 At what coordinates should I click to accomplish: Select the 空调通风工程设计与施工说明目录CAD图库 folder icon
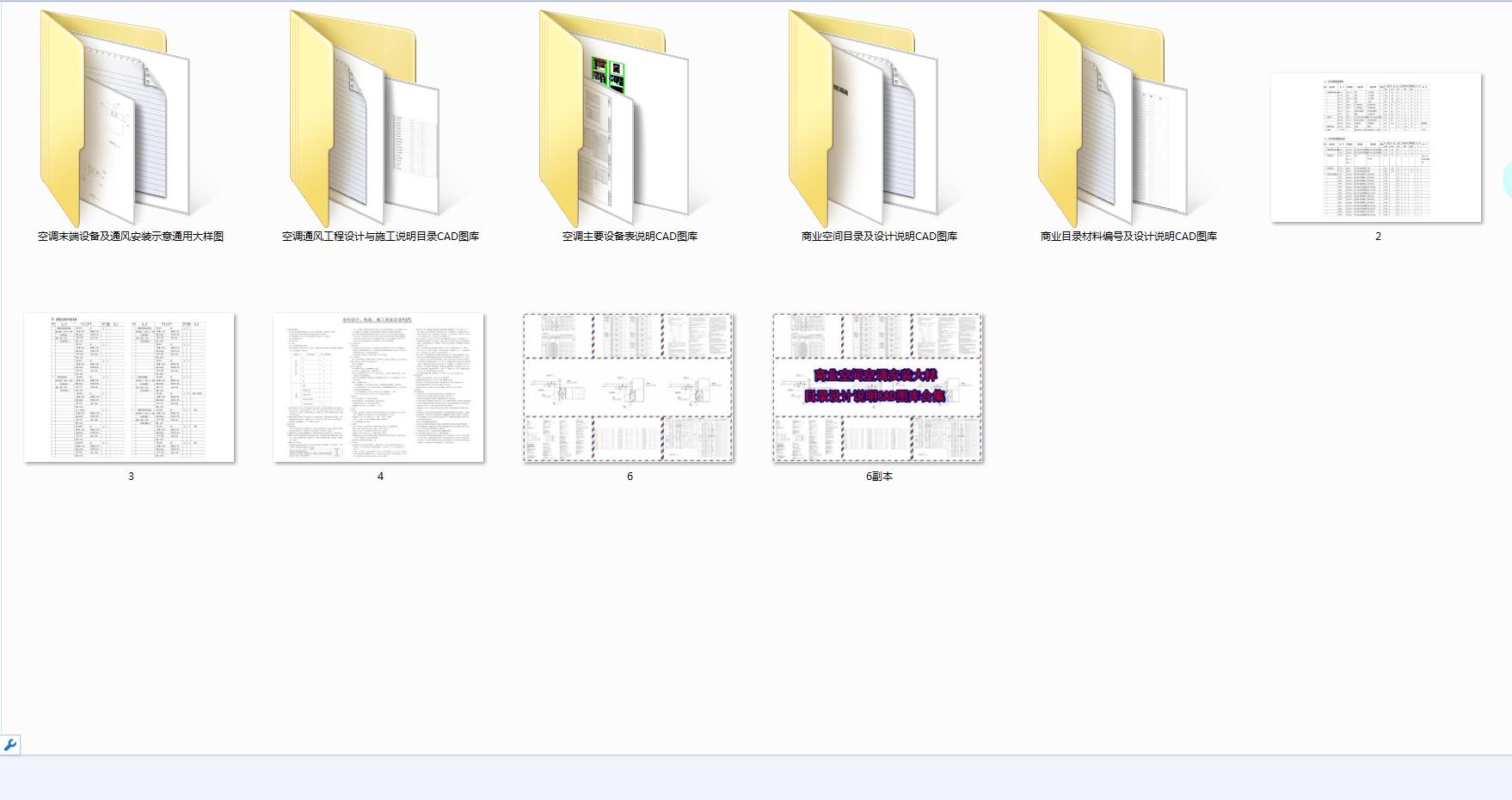[370, 120]
